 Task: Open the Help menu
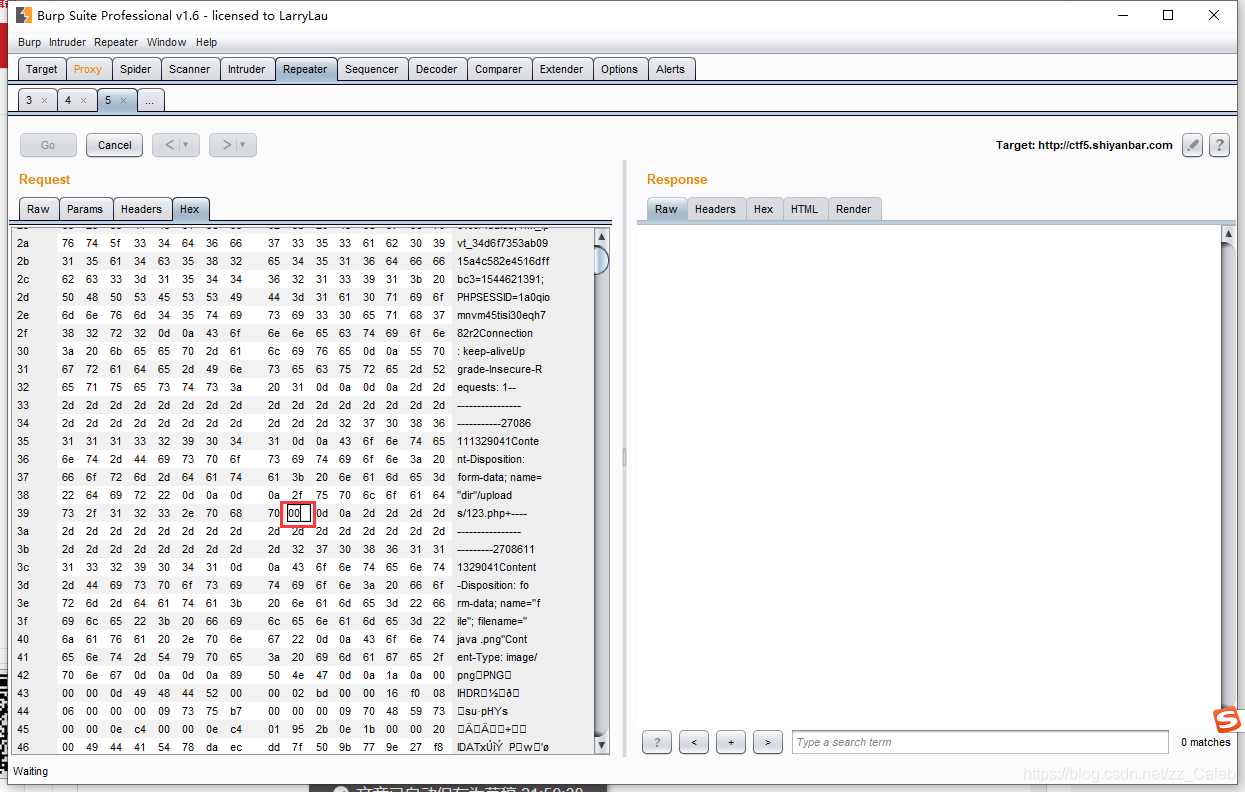pyautogui.click(x=206, y=42)
